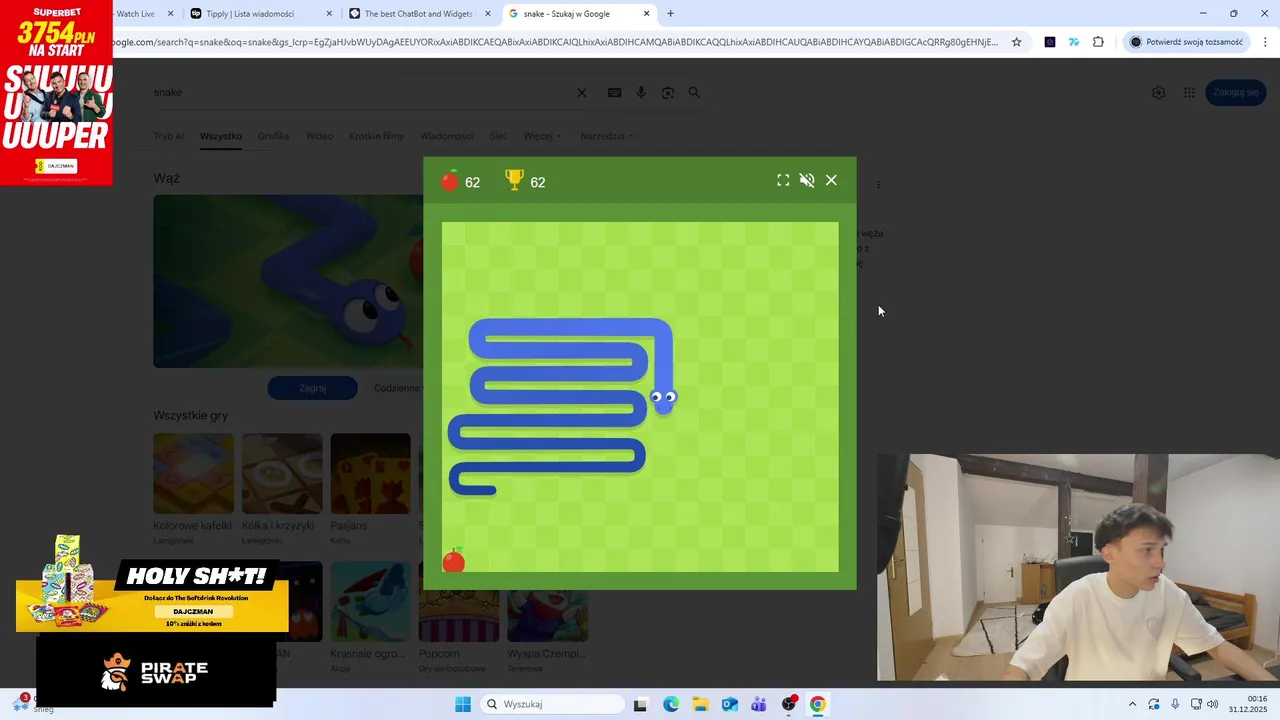This screenshot has width=1280, height=720.
Task: Open the Pasjans game thumbnail
Action: tap(370, 473)
